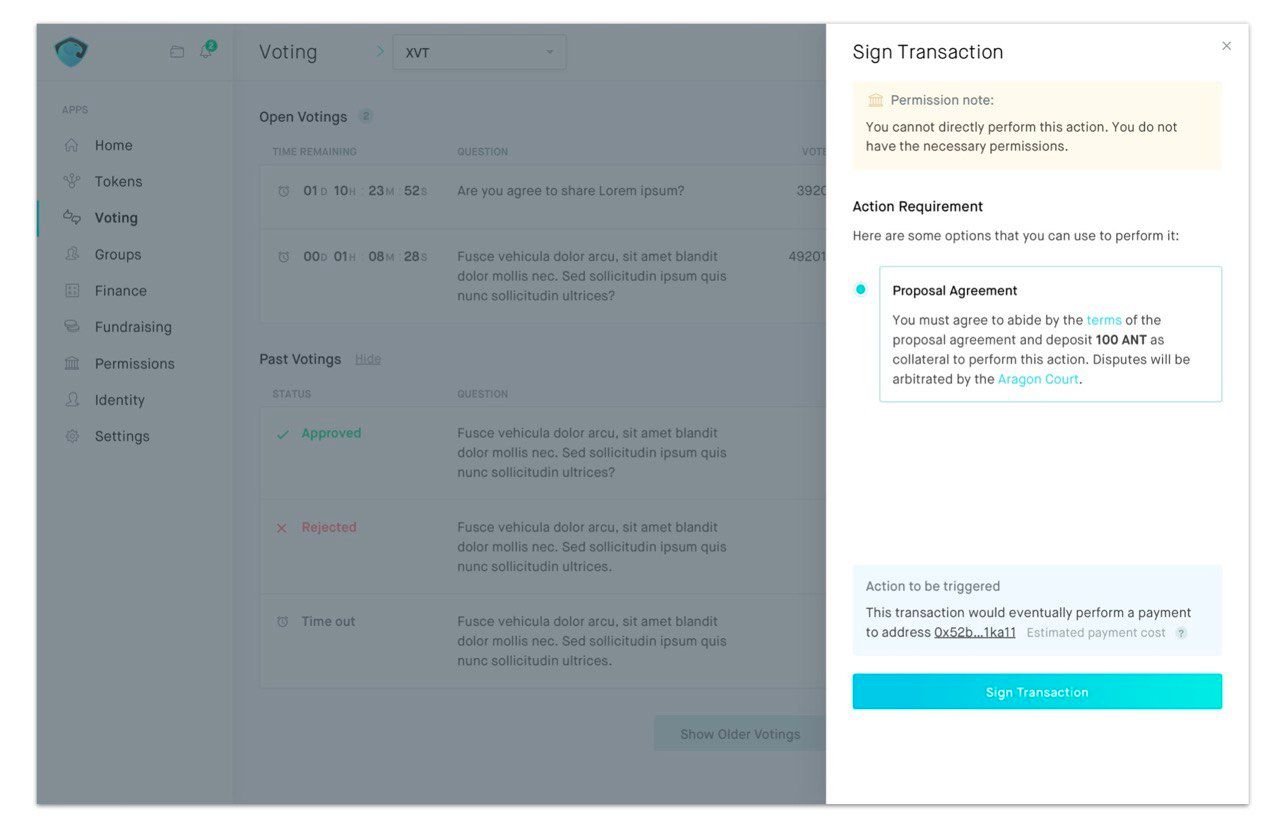The height and width of the screenshot is (830, 1280).
Task: Click the breadcrumb chevron next to Voting
Action: tap(380, 51)
